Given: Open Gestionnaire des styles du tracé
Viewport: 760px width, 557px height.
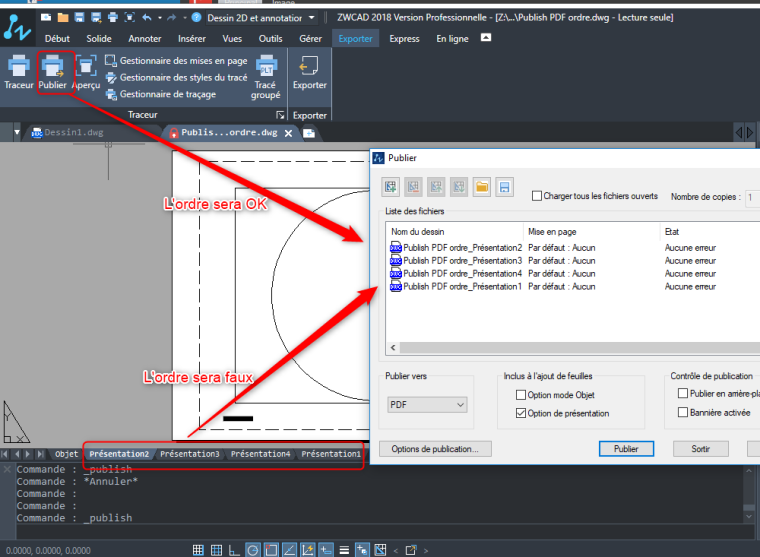Looking at the screenshot, I should tap(176, 78).
